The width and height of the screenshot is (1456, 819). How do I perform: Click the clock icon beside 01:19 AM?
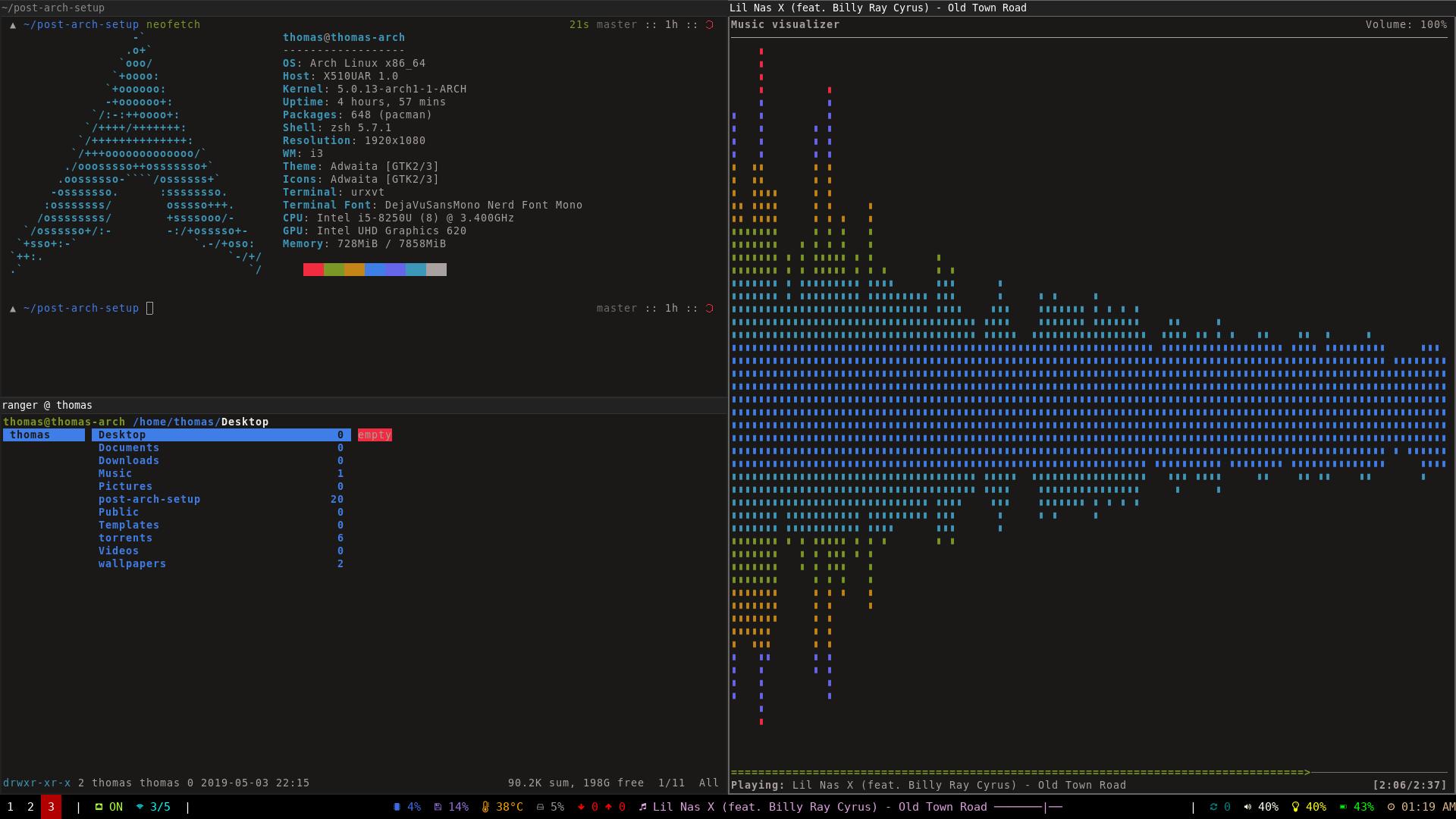pos(1391,807)
